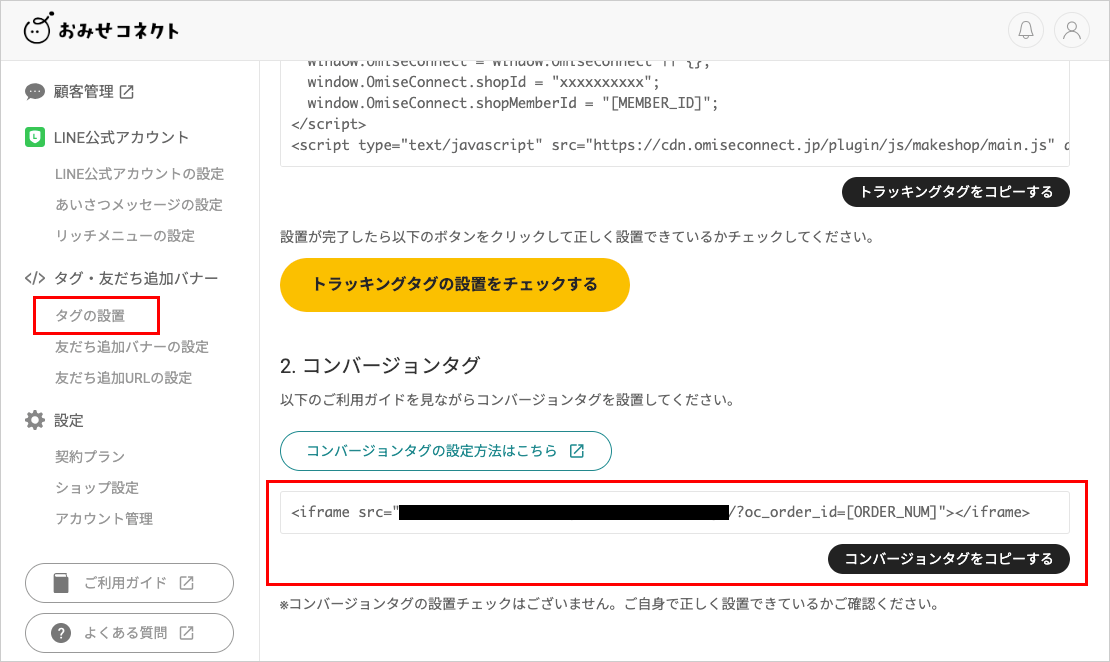Click the speech bubble icon beside 顧客管理
The height and width of the screenshot is (662, 1110).
point(35,92)
